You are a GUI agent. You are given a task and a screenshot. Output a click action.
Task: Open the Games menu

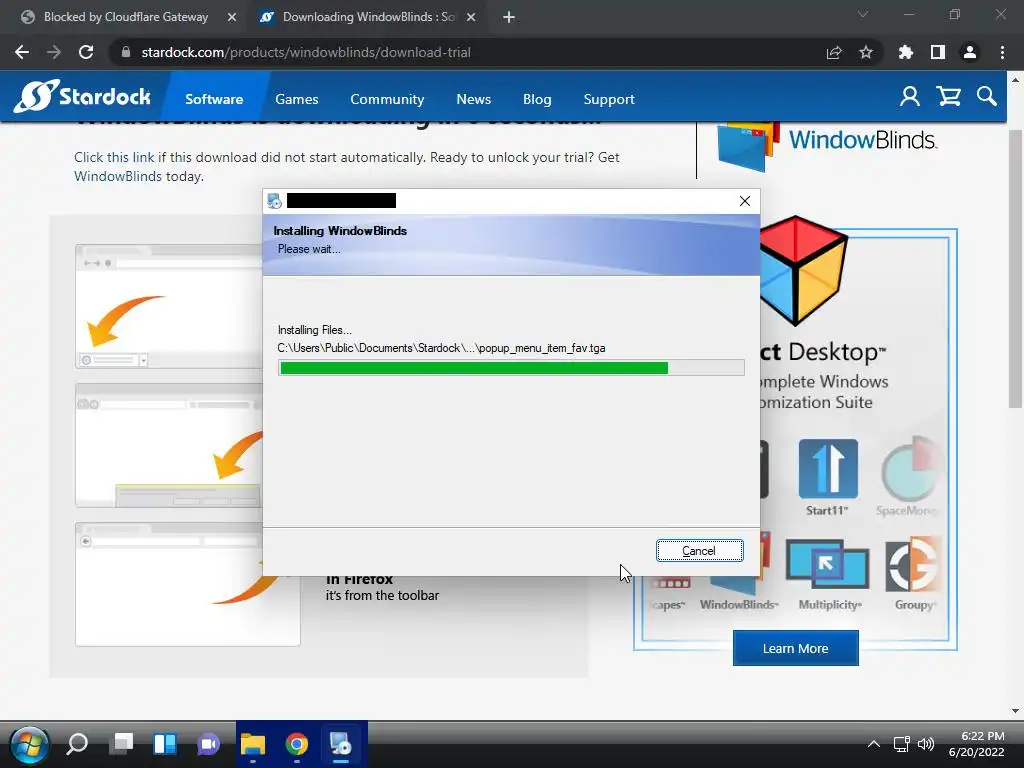click(296, 99)
